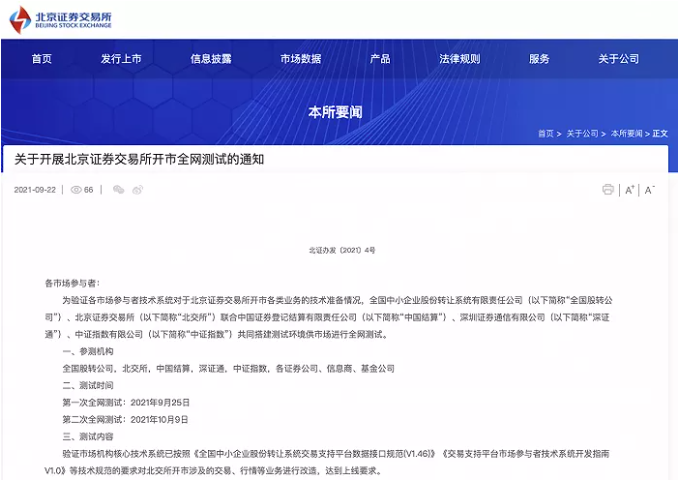Image resolution: width=678 pixels, height=493 pixels.
Task: Go to 关于公司 in the breadcrumb
Action: tap(582, 134)
